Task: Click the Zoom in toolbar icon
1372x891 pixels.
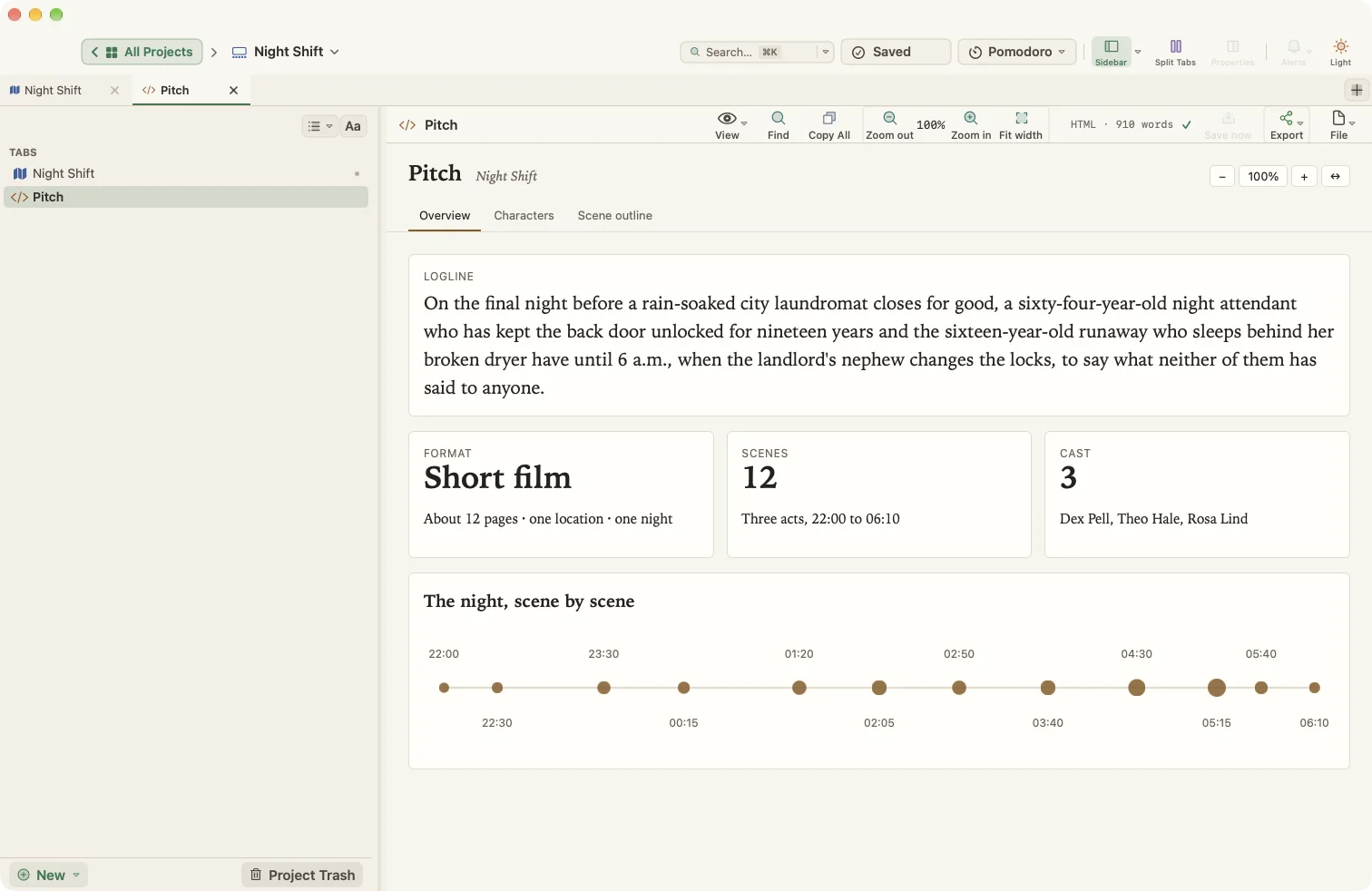Action: (x=970, y=118)
